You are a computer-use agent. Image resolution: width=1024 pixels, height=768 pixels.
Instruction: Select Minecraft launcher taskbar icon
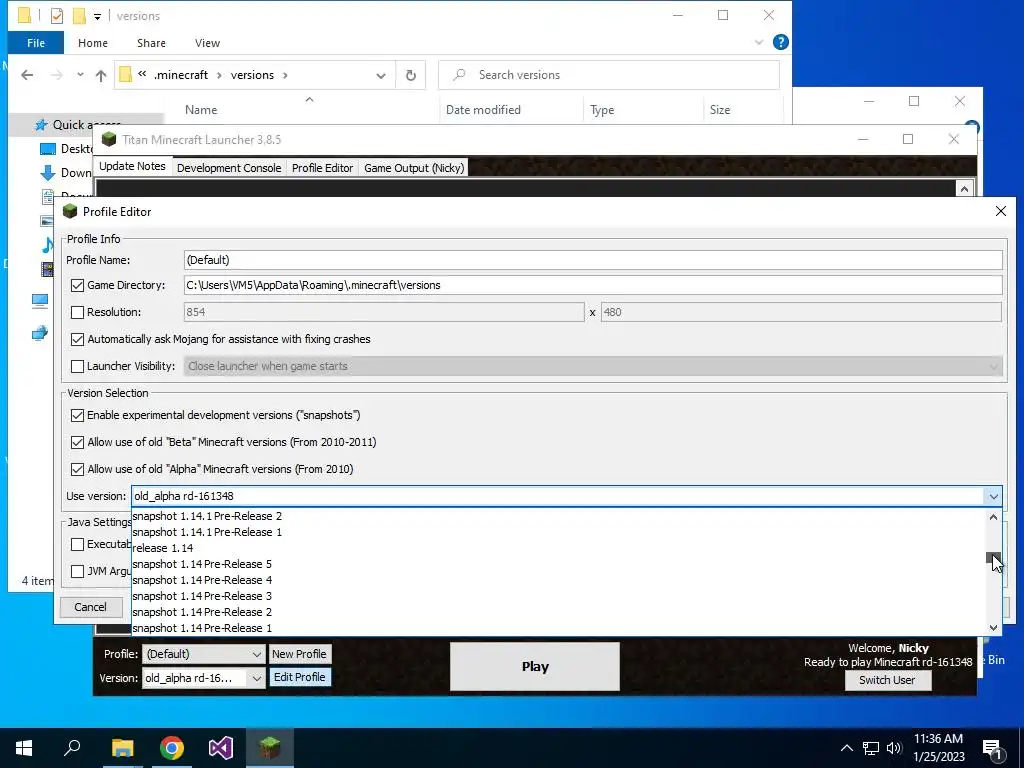click(270, 748)
